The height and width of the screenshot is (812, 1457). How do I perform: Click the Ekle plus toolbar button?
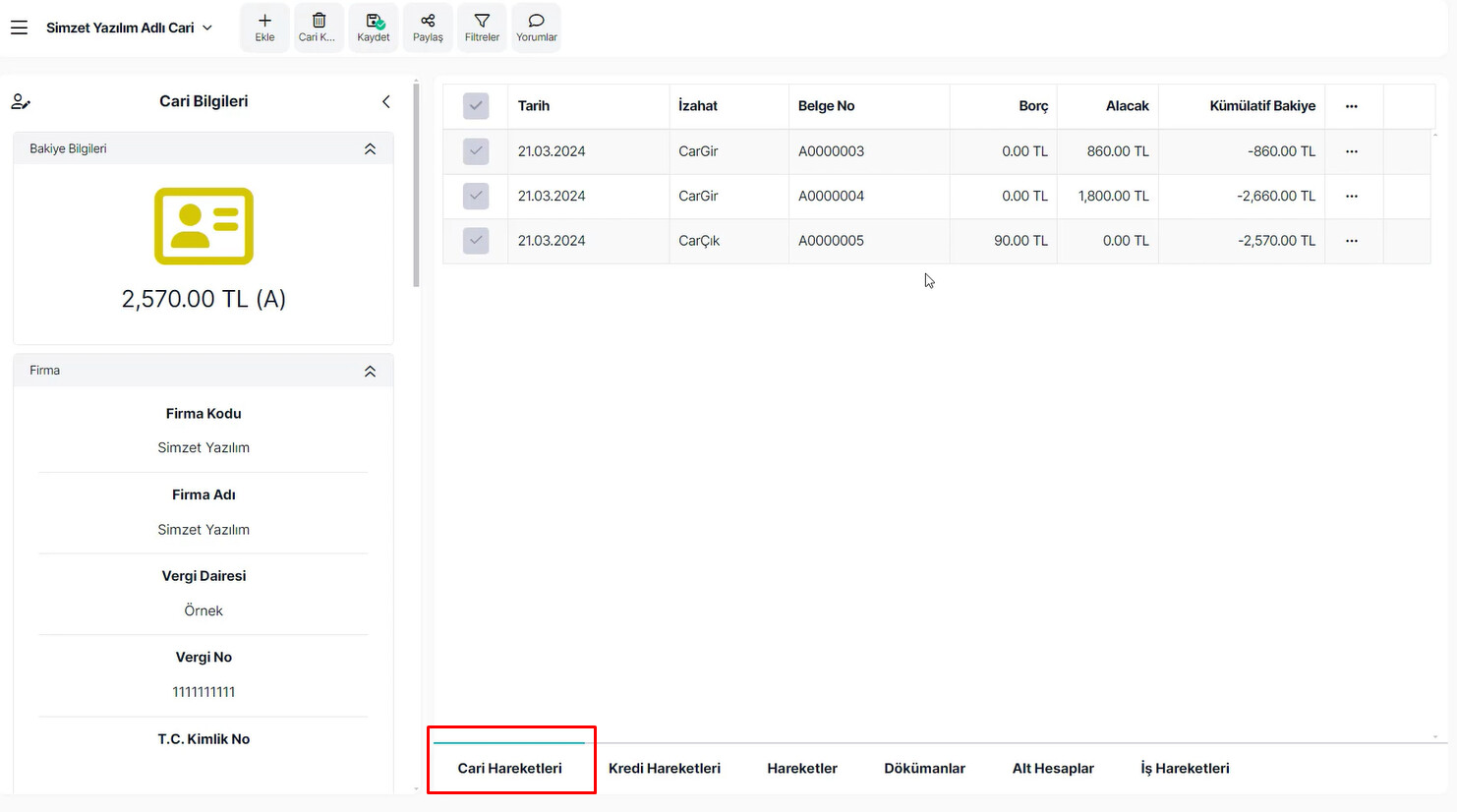coord(264,28)
